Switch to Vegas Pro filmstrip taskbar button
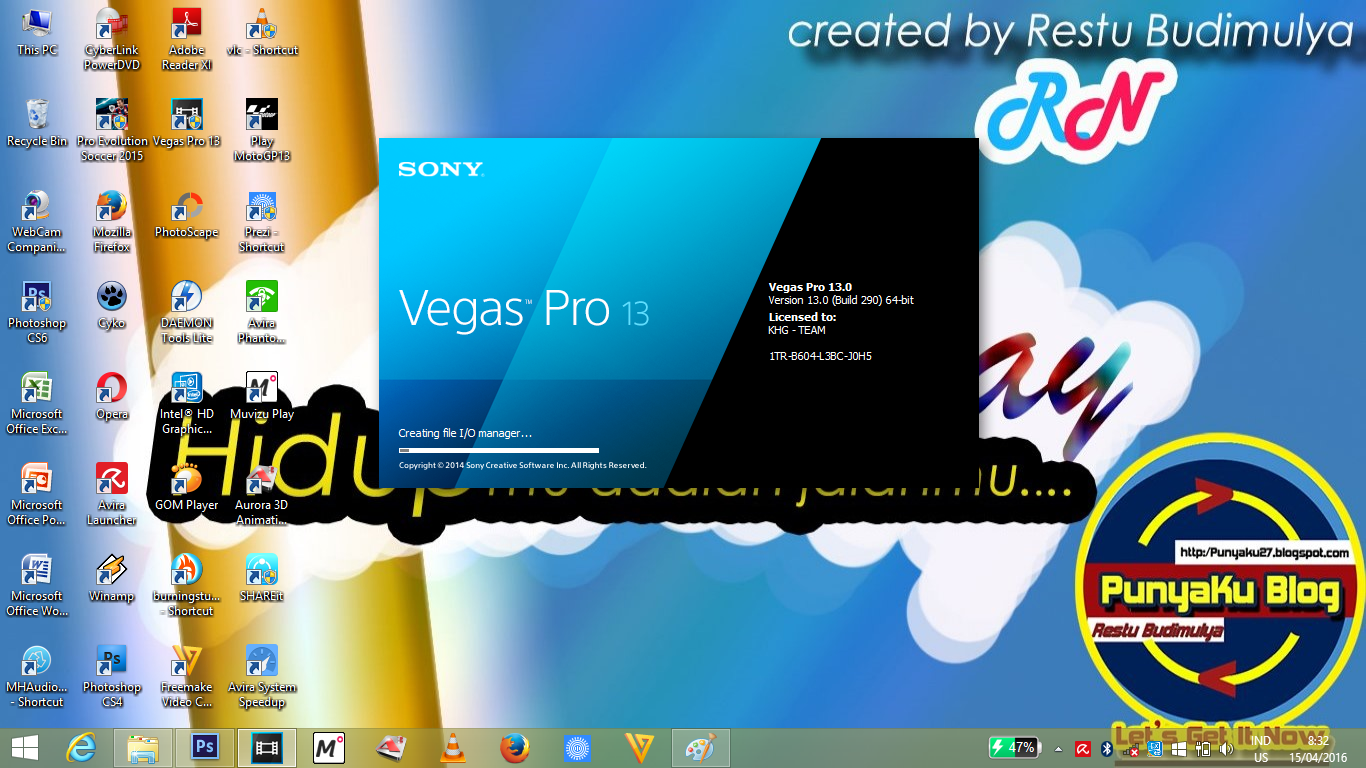The image size is (1366, 768). [x=267, y=748]
